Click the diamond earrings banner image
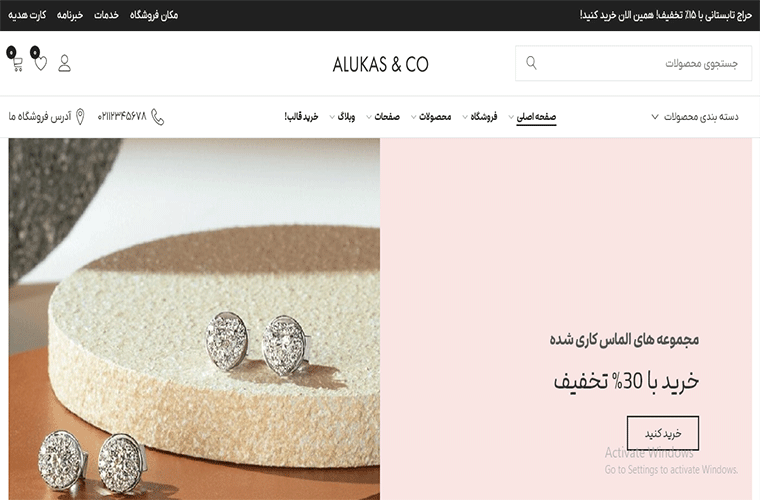This screenshot has width=760, height=500. (x=194, y=319)
